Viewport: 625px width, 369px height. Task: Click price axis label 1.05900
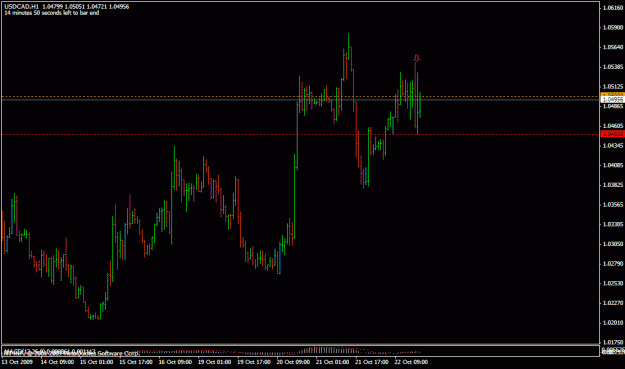coord(613,27)
